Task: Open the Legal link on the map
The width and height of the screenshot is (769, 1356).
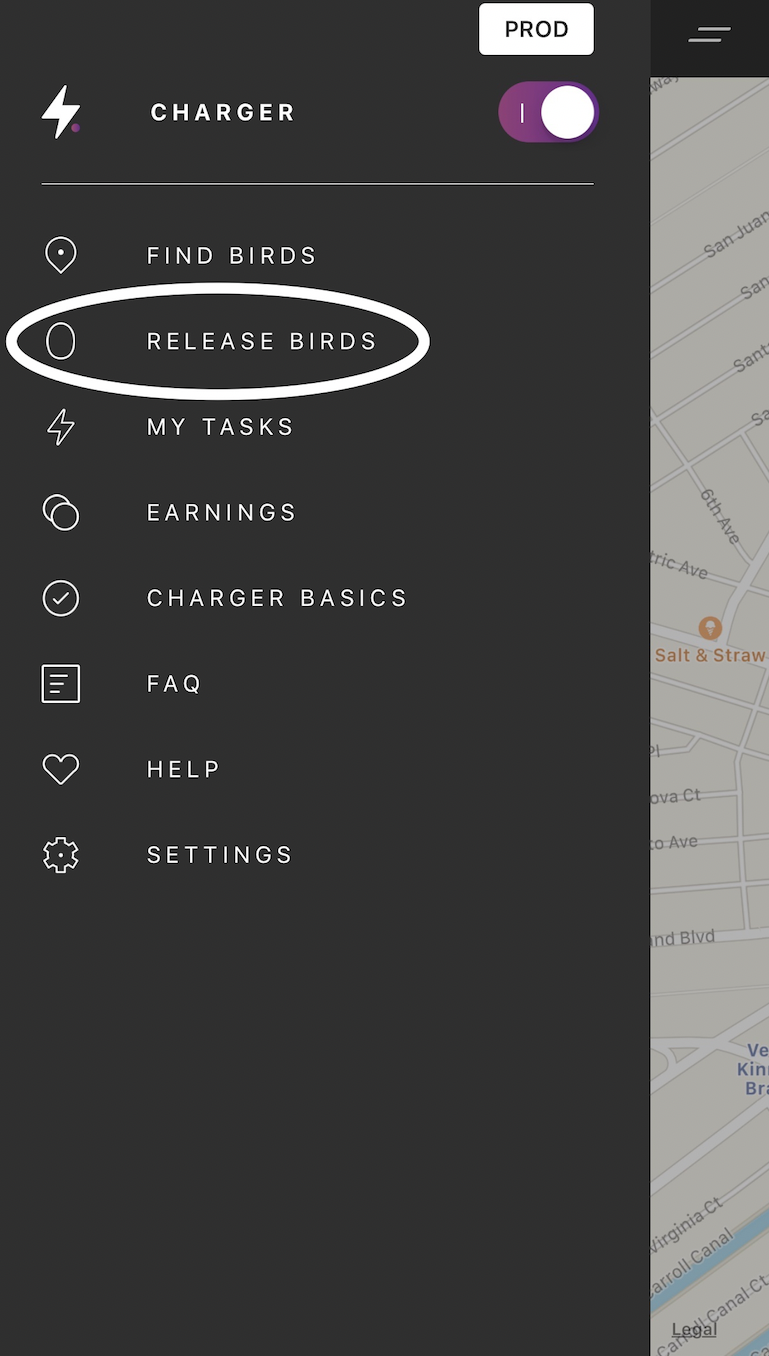Action: pyautogui.click(x=694, y=1329)
